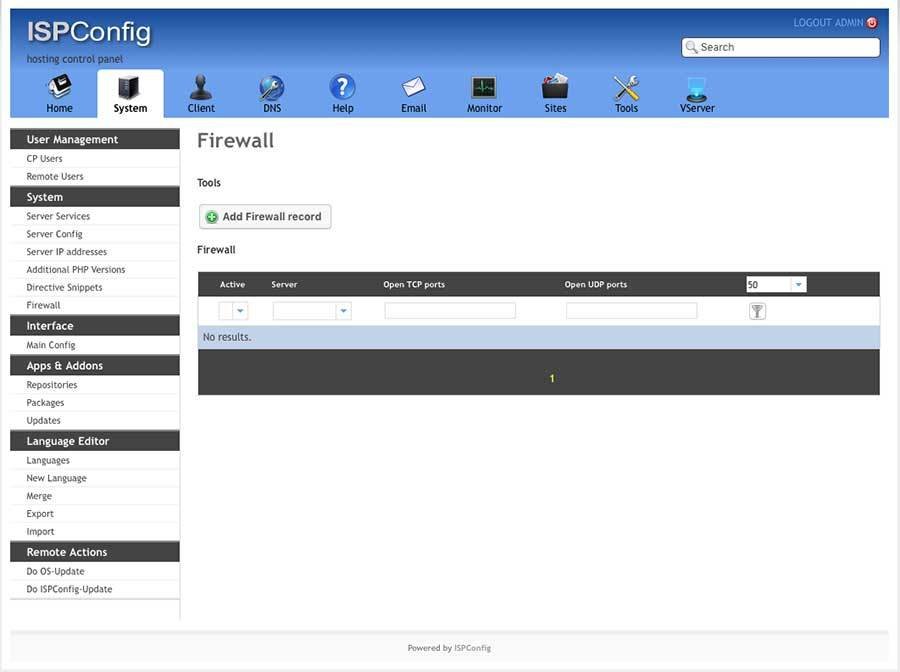Expand the Server filter dropdown
This screenshot has height=672, width=900.
pyautogui.click(x=343, y=311)
